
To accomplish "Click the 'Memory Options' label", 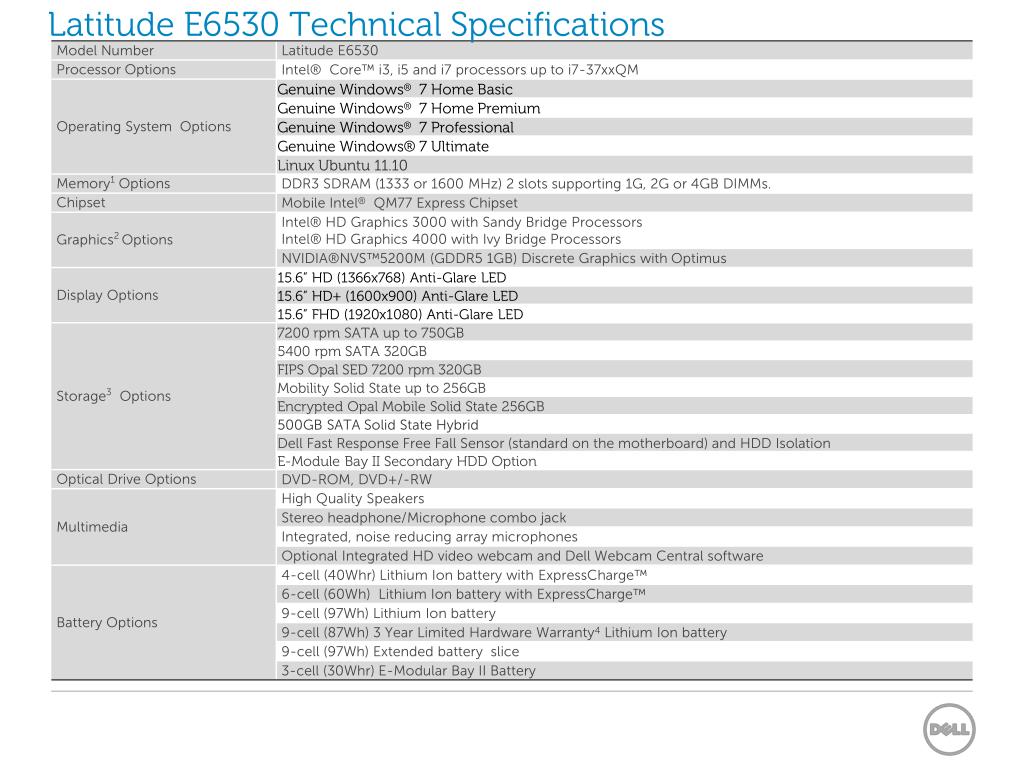I will [x=113, y=183].
